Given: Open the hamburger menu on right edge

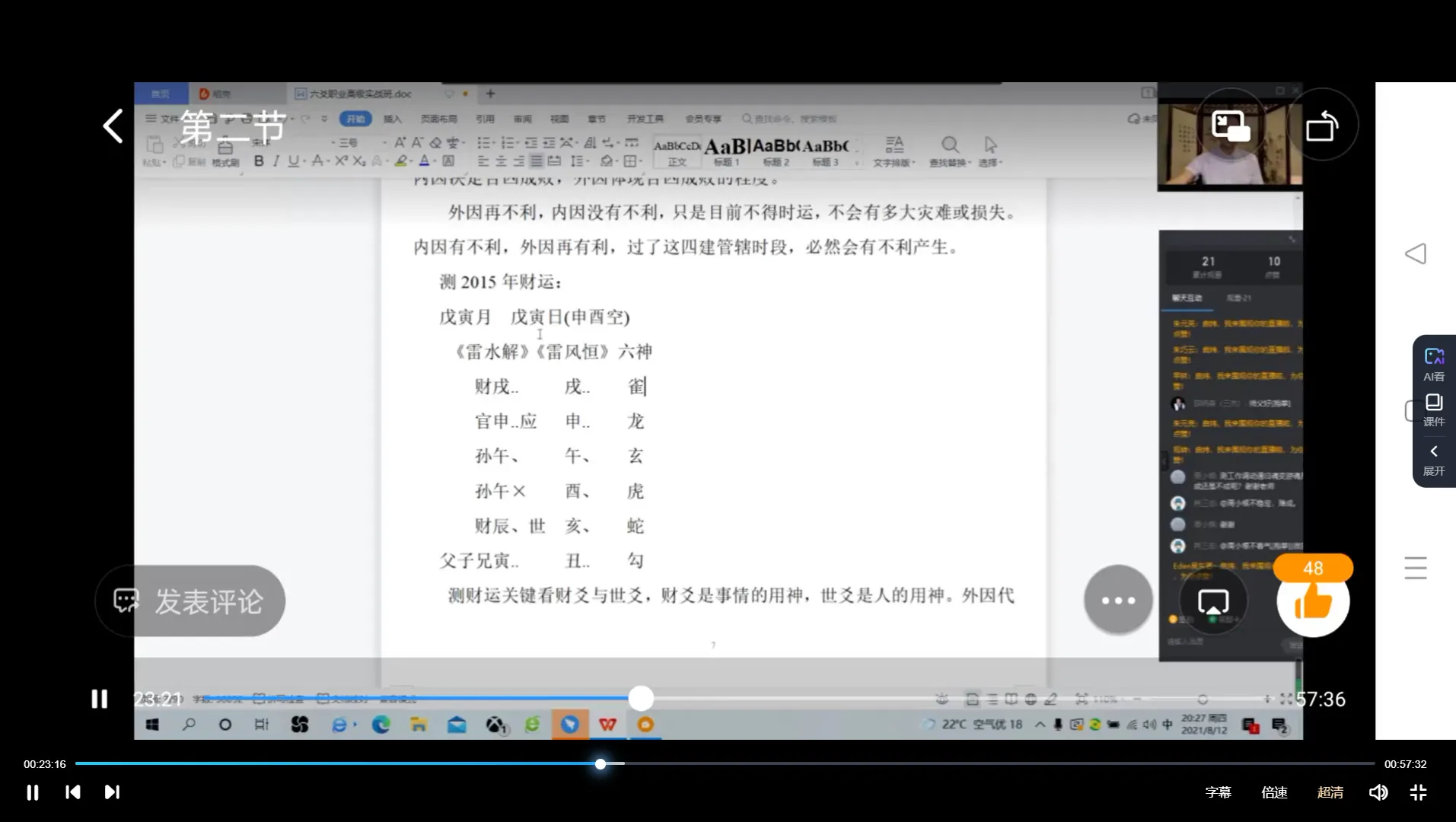Looking at the screenshot, I should (x=1416, y=568).
